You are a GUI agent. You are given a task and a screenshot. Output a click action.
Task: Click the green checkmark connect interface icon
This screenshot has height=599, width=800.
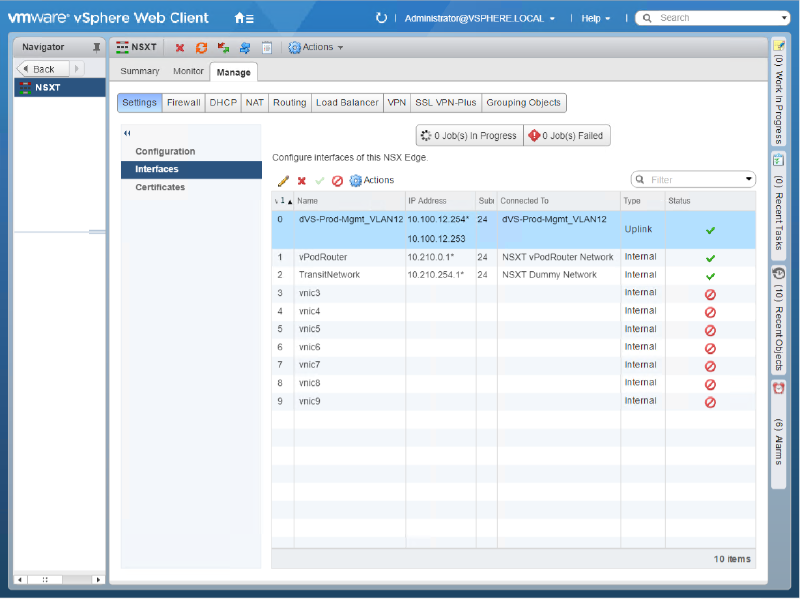(320, 180)
